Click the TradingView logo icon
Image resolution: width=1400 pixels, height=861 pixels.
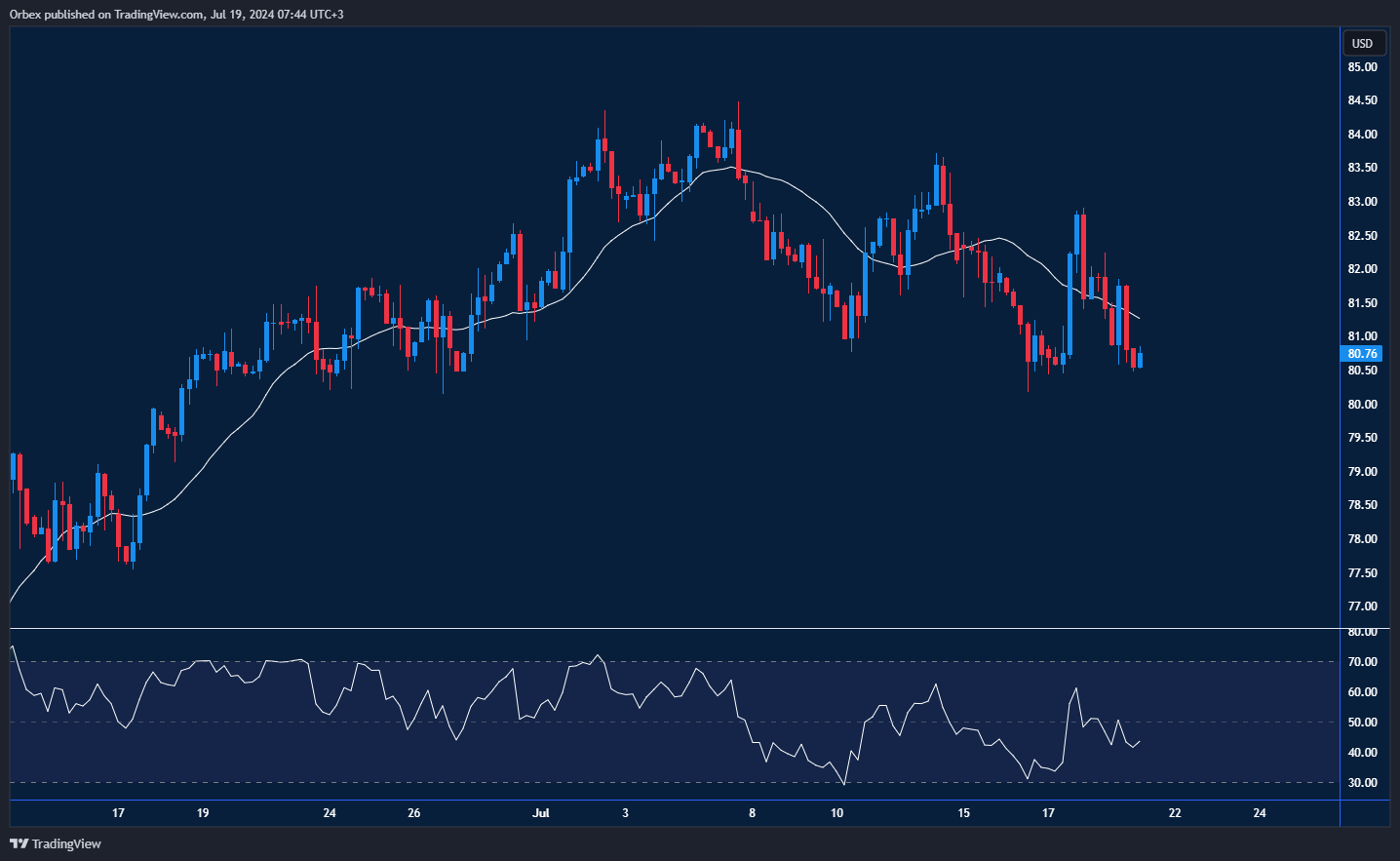19,843
